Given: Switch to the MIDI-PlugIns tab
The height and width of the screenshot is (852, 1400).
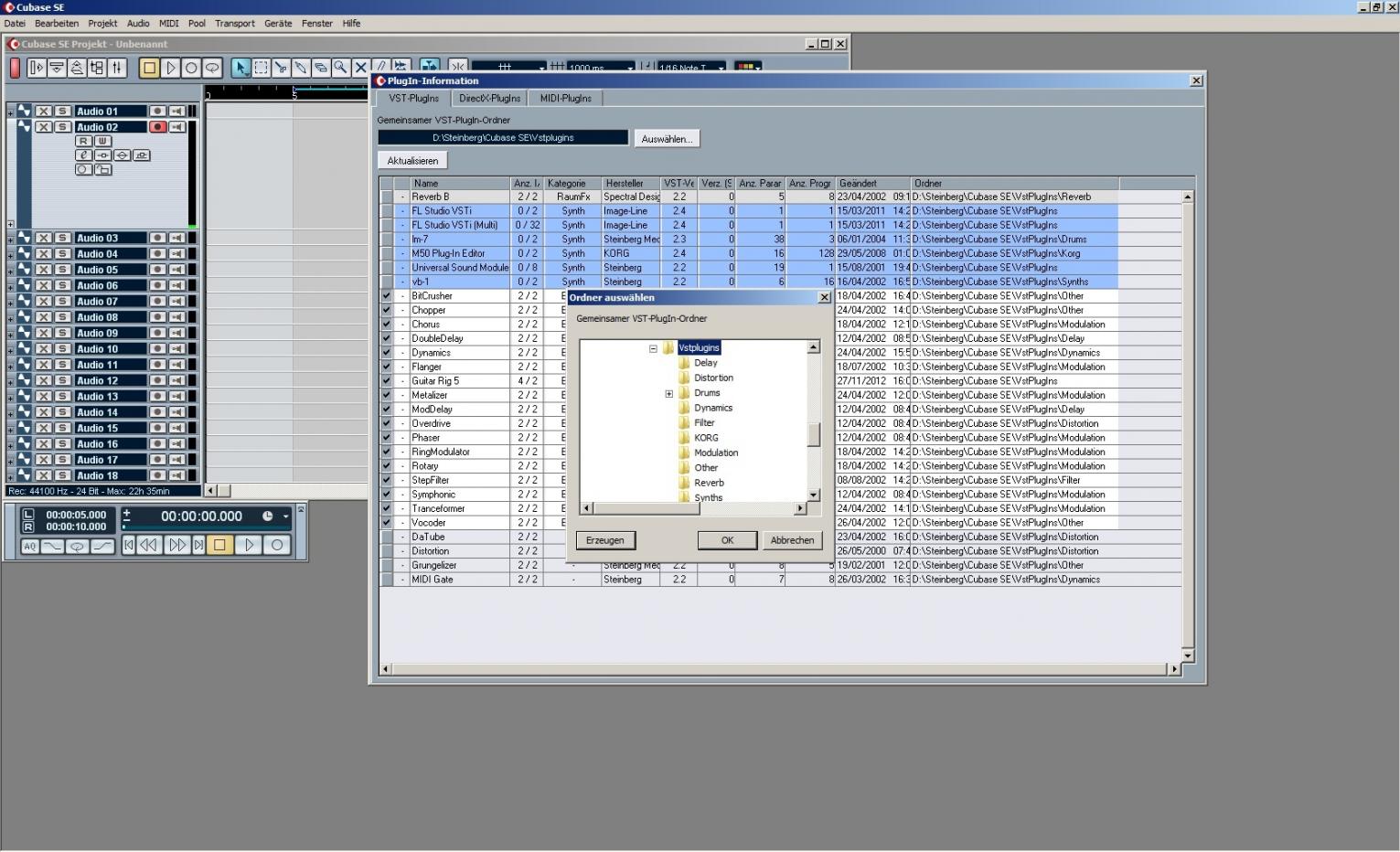Looking at the screenshot, I should point(565,99).
